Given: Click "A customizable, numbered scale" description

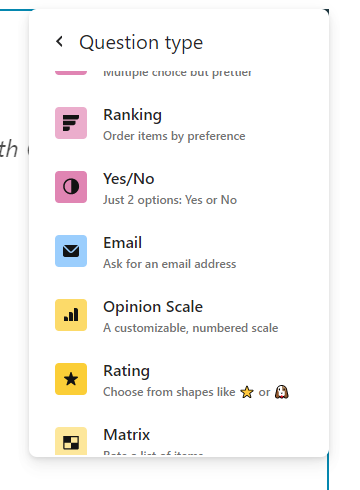Looking at the screenshot, I should click(x=191, y=328).
